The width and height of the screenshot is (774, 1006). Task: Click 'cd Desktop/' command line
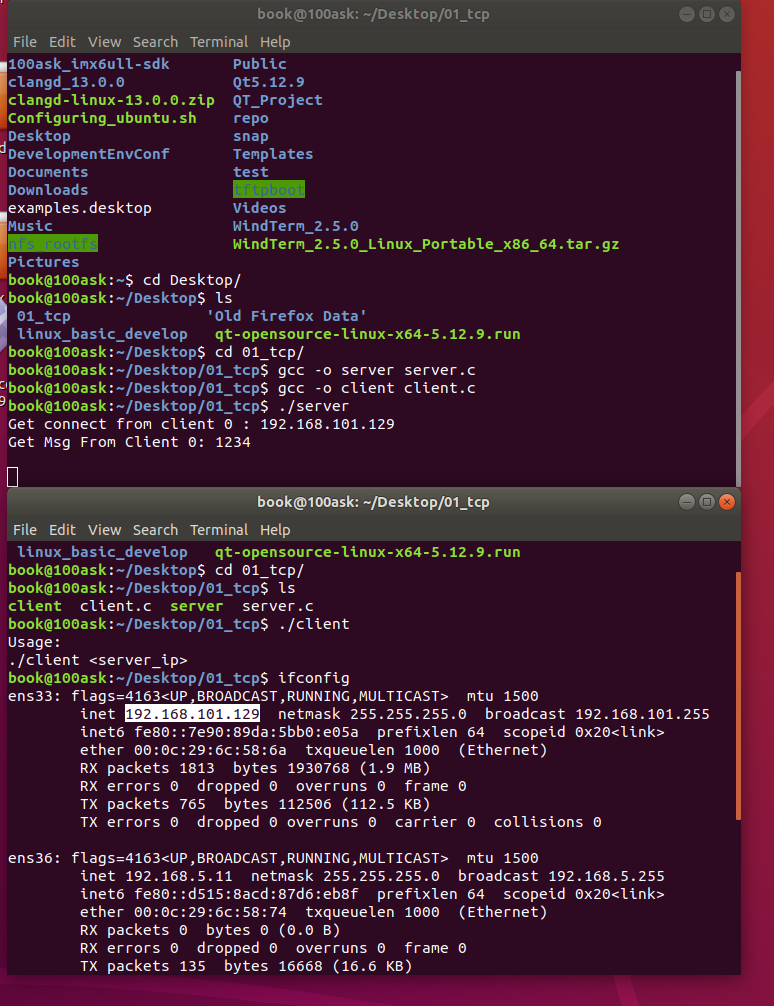coord(192,280)
